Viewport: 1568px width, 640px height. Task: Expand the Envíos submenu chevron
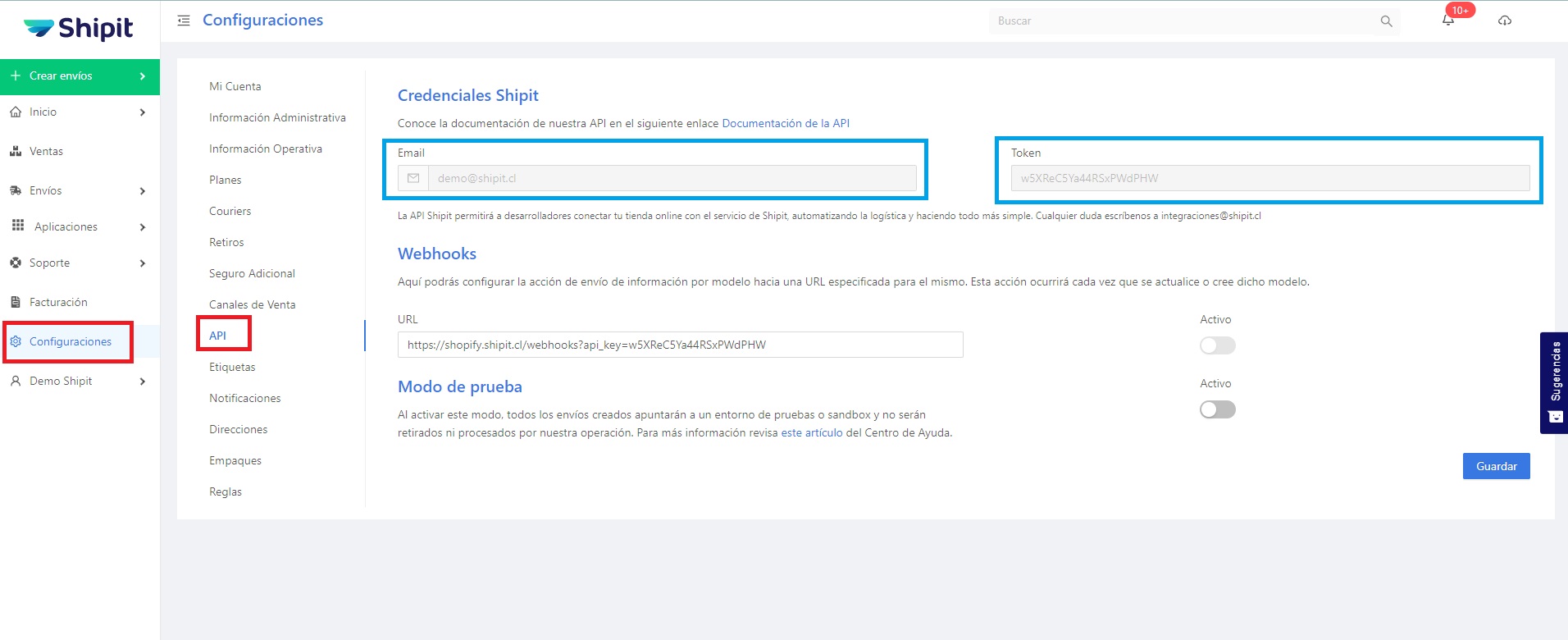coord(143,191)
